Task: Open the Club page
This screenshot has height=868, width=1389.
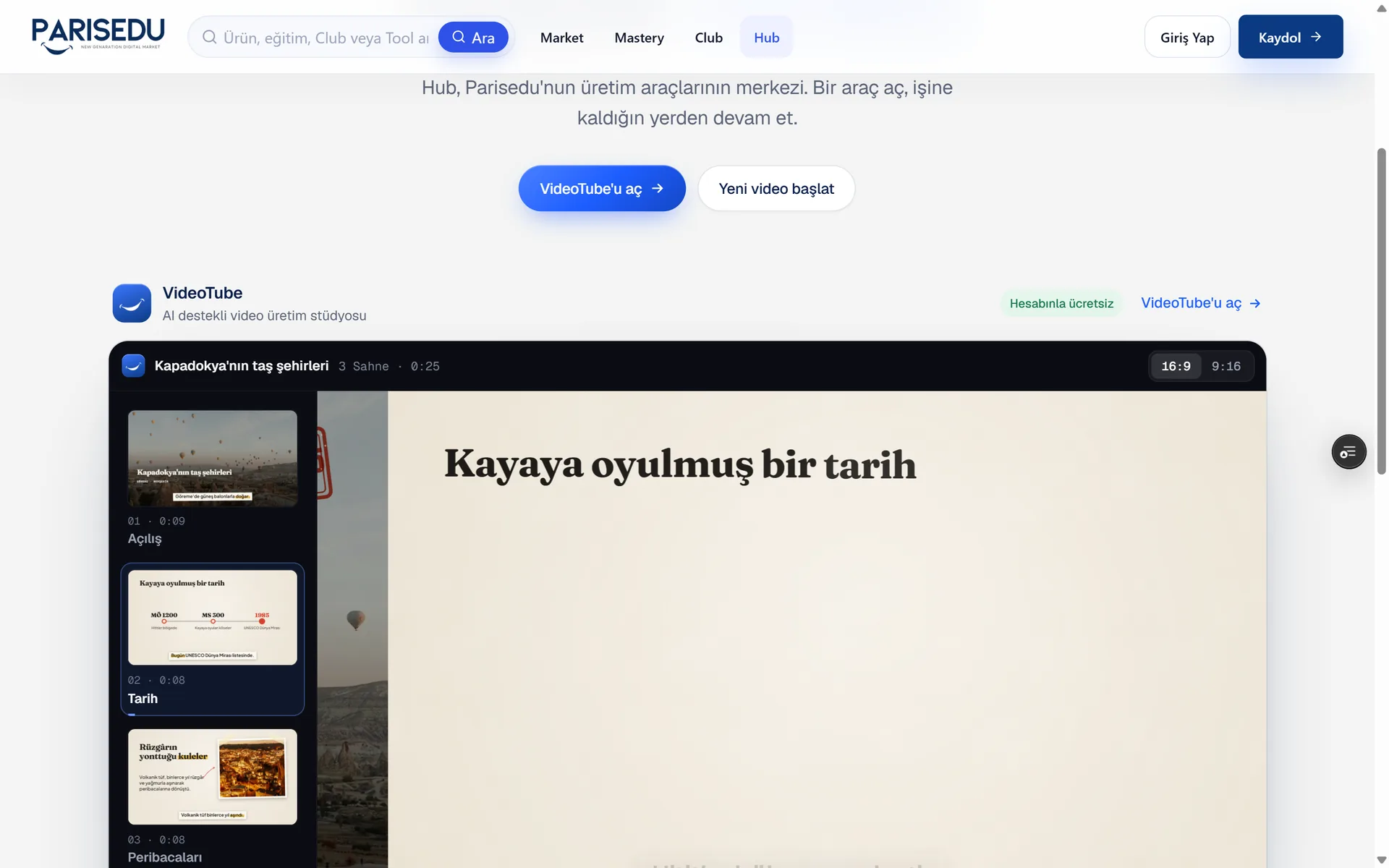Action: 708,38
